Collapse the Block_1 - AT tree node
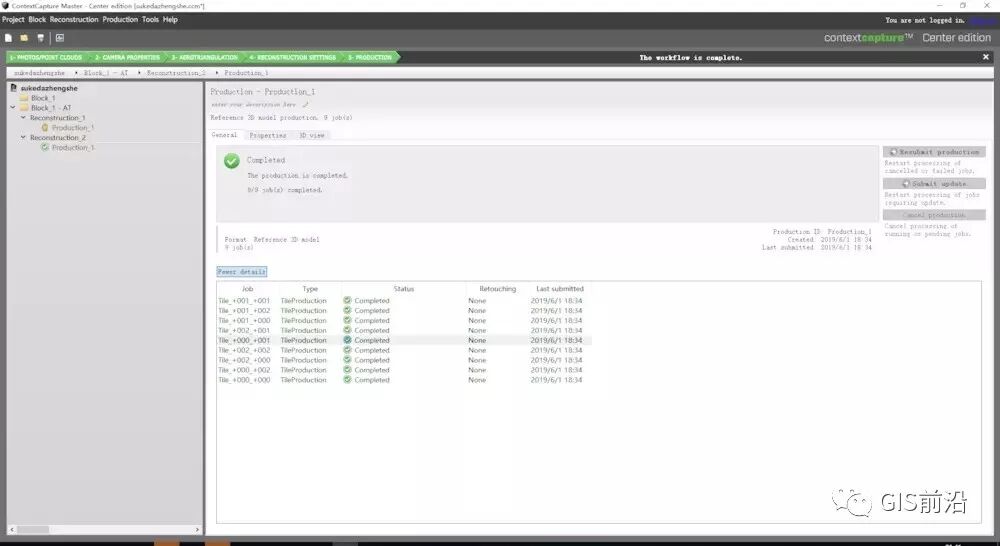1000x546 pixels. [x=13, y=108]
